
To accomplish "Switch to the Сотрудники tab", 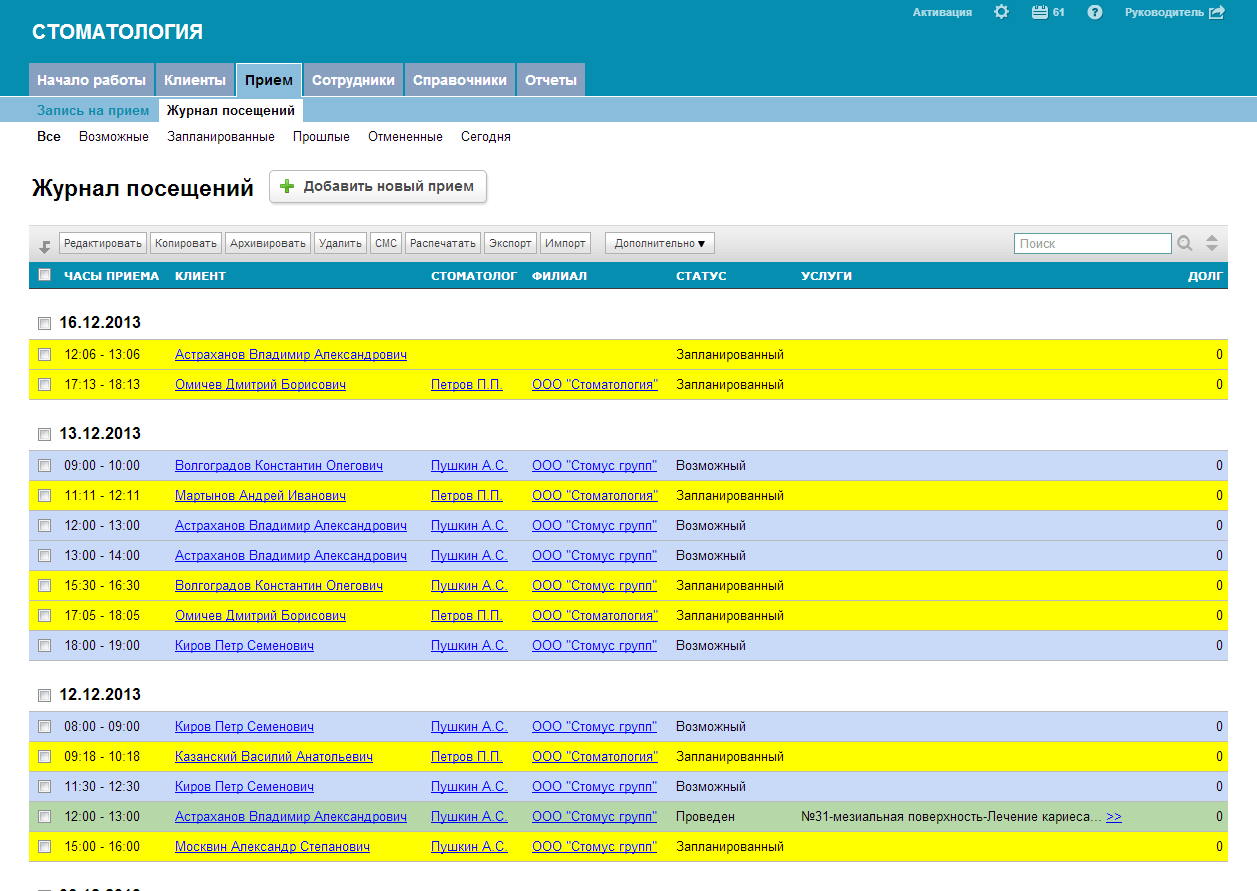I will point(353,80).
